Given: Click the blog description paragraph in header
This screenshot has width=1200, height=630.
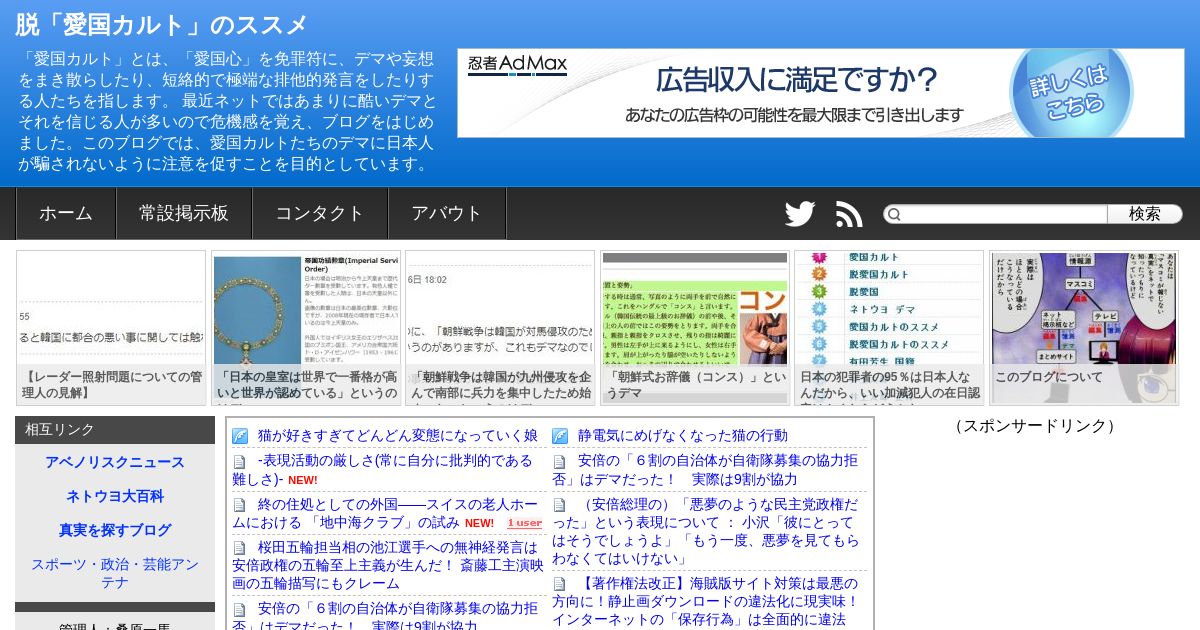Looking at the screenshot, I should [x=227, y=111].
